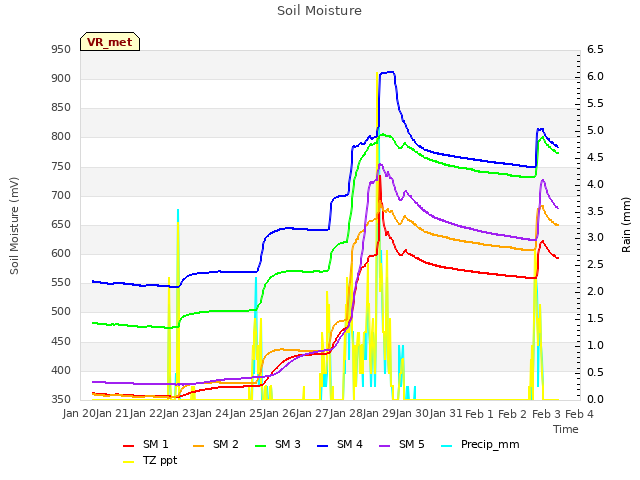Click the 6.5 rain axis tick label

click(x=595, y=49)
